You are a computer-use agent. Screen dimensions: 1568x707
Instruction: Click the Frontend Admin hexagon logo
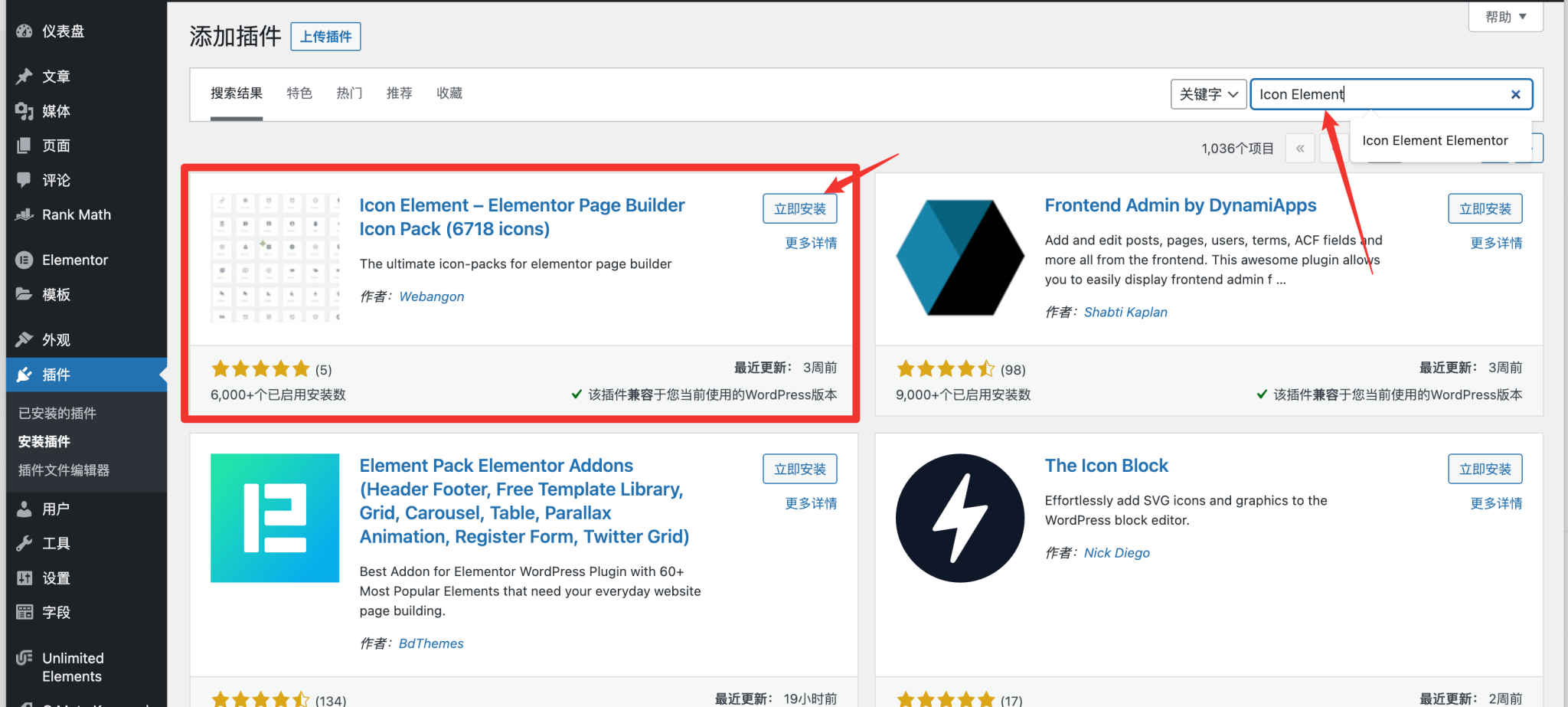(960, 257)
